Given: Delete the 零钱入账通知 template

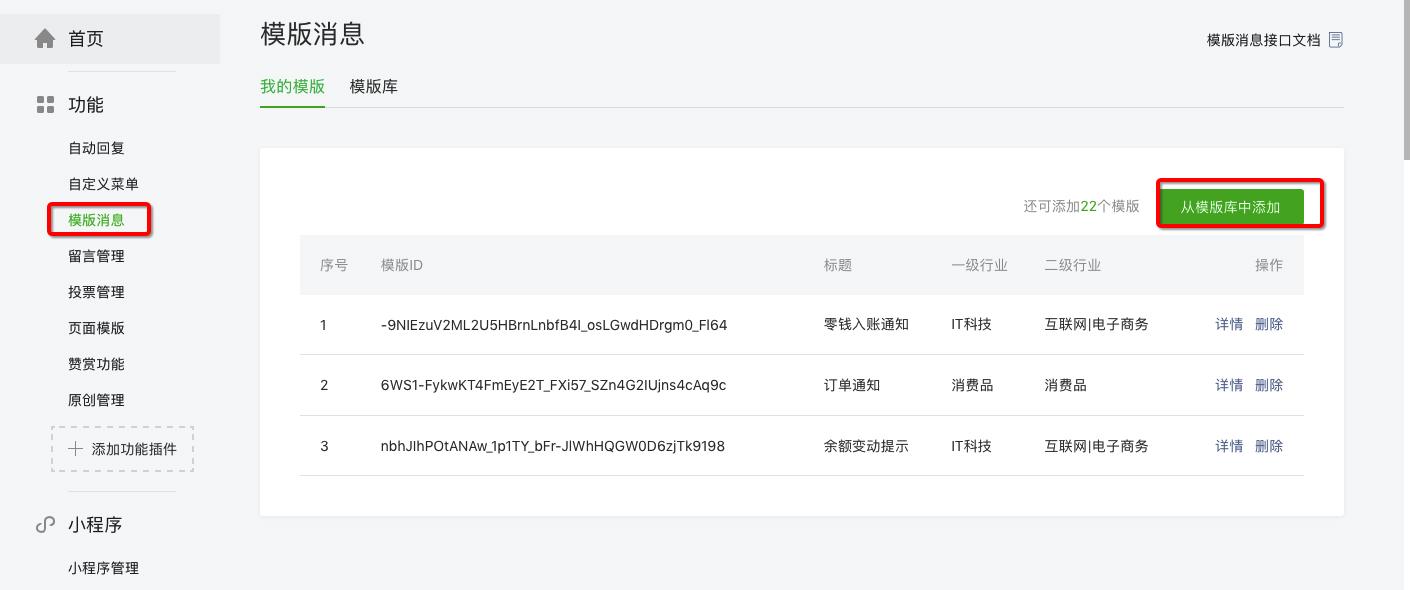Looking at the screenshot, I should pyautogui.click(x=1269, y=324).
